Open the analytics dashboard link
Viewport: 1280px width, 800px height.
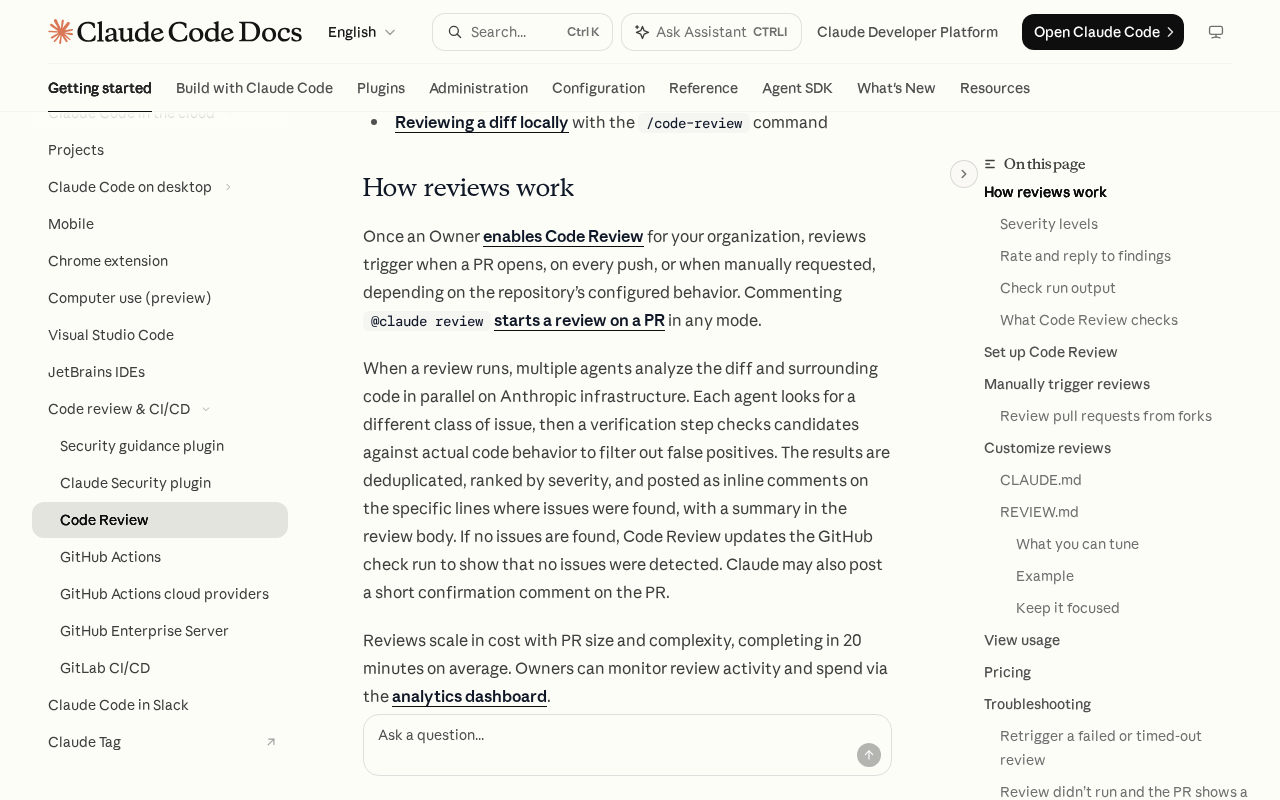469,696
